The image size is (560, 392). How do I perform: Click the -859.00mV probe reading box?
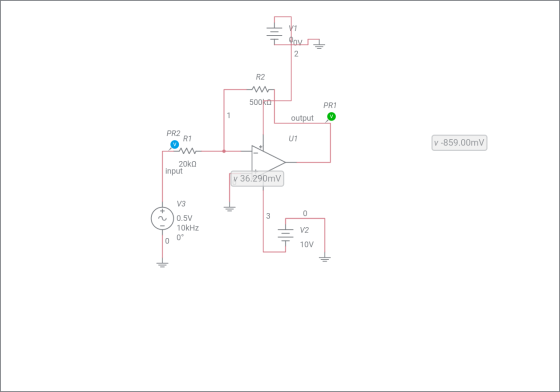459,143
